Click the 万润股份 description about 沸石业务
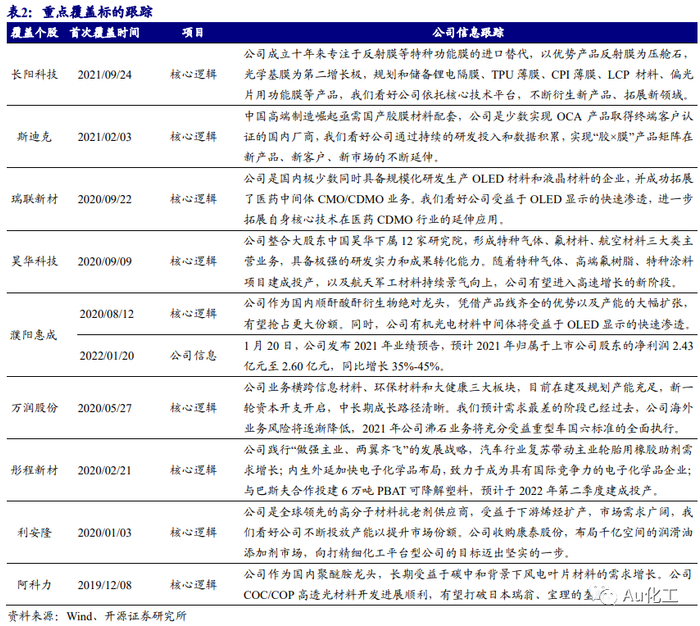This screenshot has width=700, height=626. [468, 408]
